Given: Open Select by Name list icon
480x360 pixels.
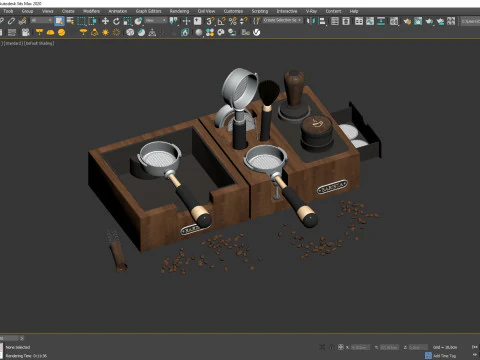Looking at the screenshot, I should tap(70, 21).
